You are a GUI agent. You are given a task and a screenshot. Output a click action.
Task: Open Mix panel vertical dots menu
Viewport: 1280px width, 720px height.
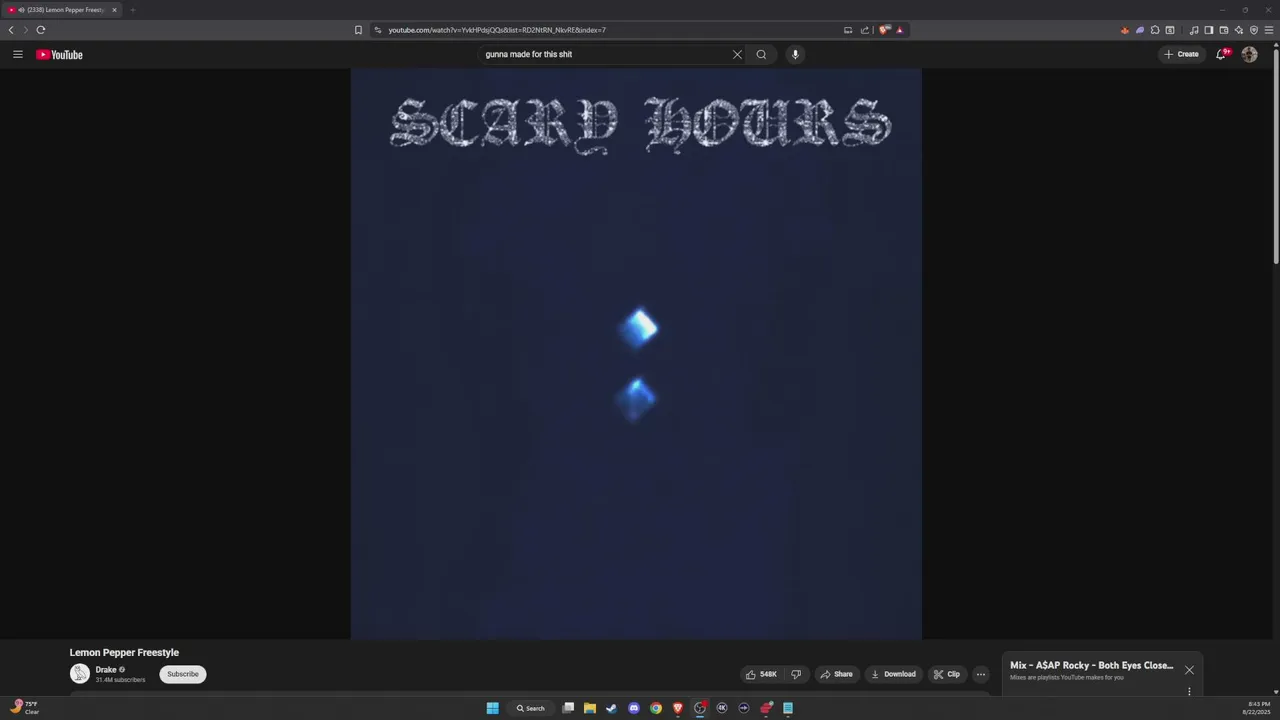click(1189, 691)
